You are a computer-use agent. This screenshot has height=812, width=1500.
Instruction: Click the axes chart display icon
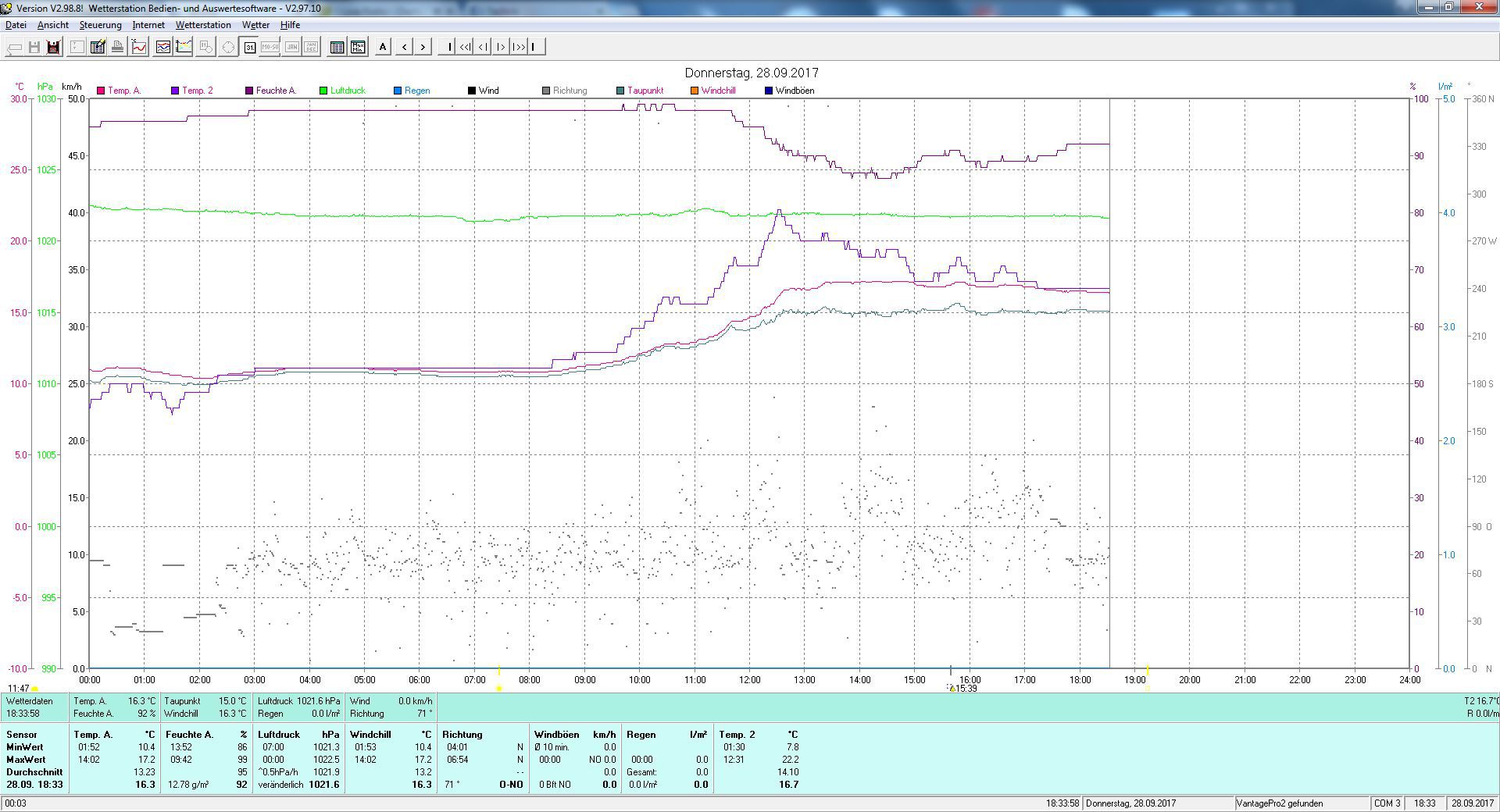(x=184, y=47)
